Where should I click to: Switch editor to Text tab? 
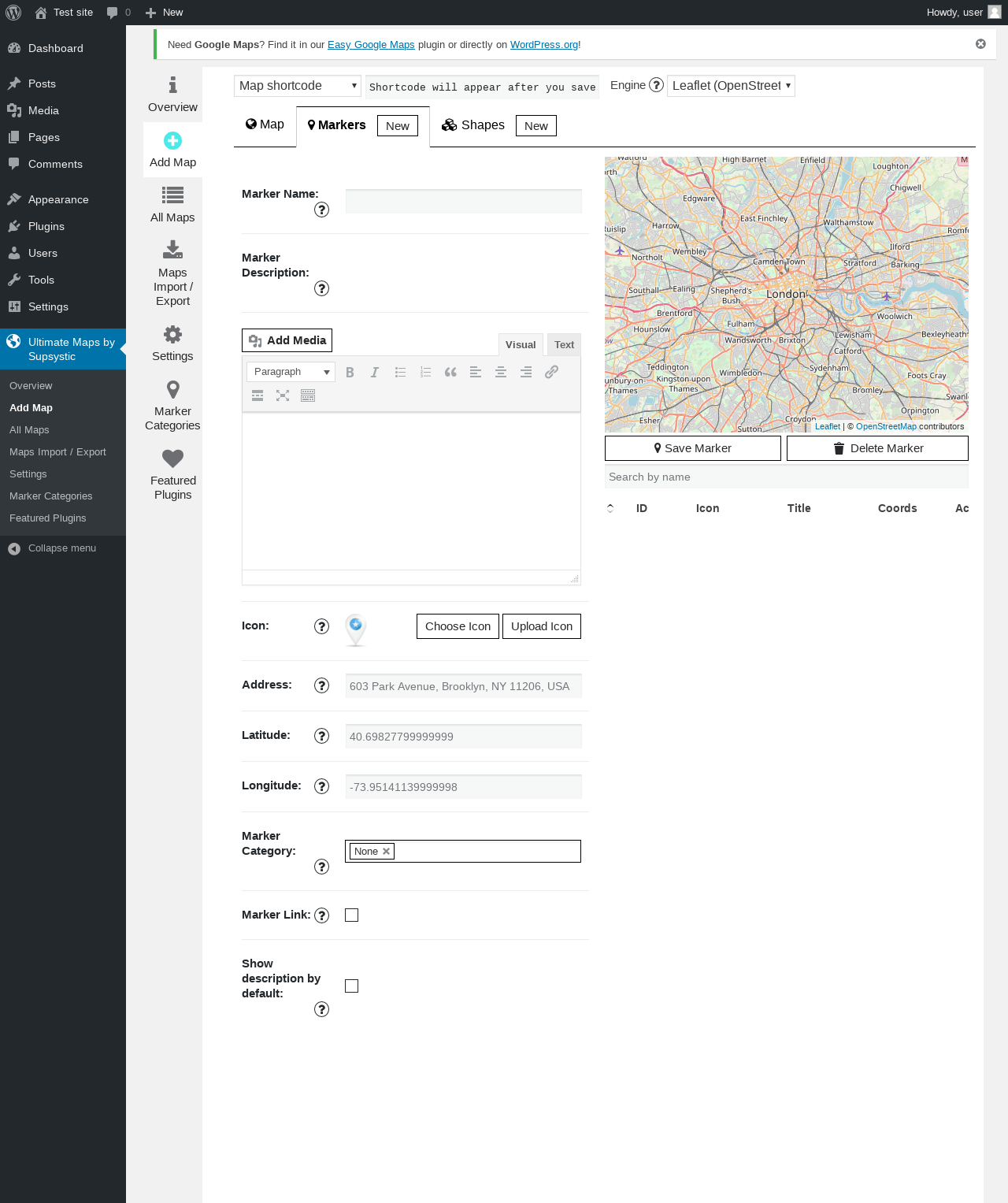[564, 345]
